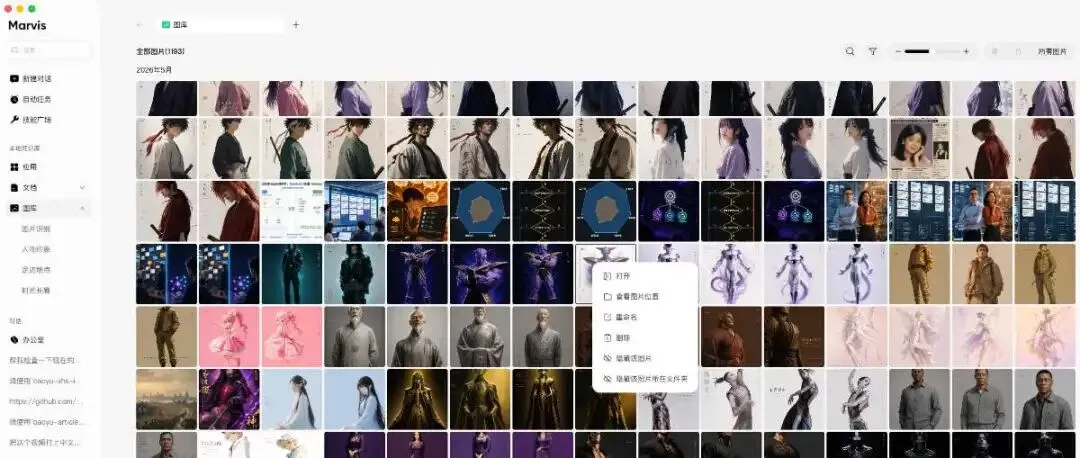
Task: Select the 所有图片 view option
Action: (1052, 52)
